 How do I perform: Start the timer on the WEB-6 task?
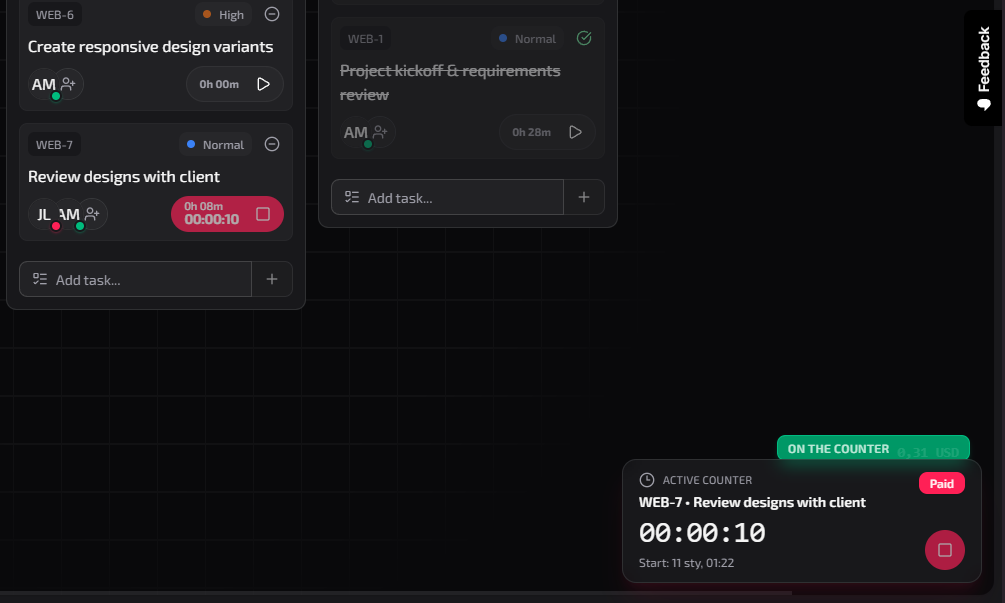click(x=263, y=84)
